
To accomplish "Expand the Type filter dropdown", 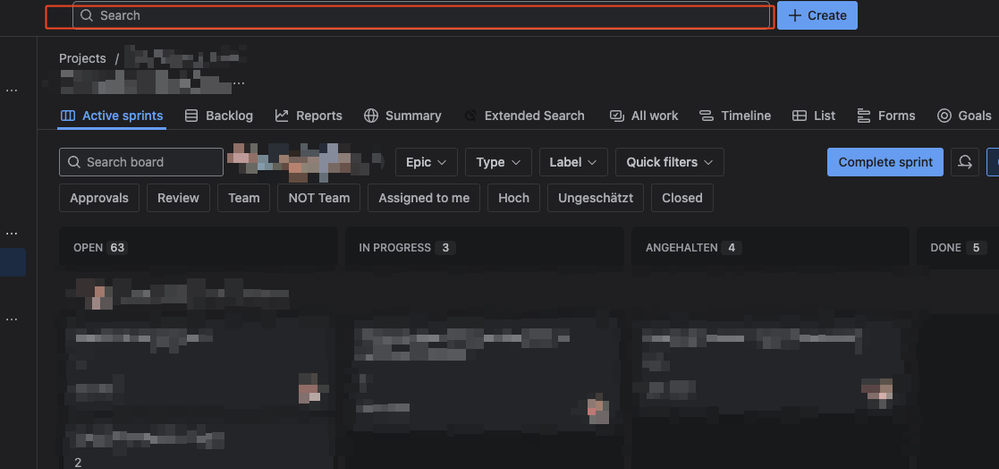I will tap(498, 162).
